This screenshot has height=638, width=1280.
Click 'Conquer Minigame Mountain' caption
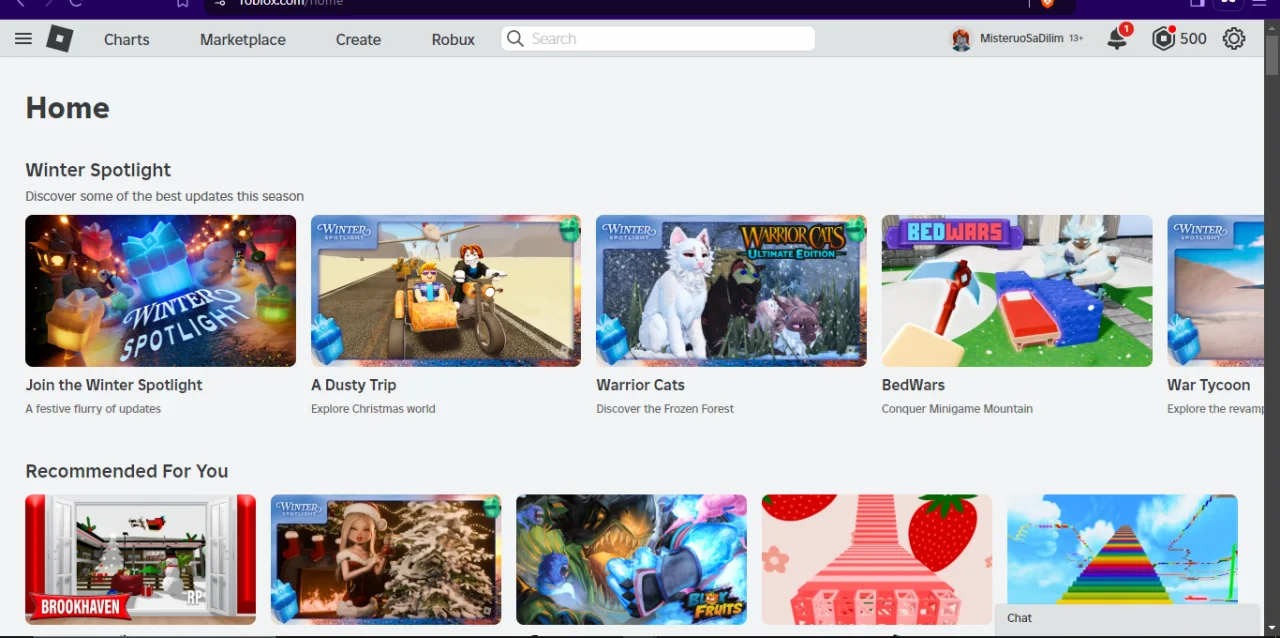[957, 409]
